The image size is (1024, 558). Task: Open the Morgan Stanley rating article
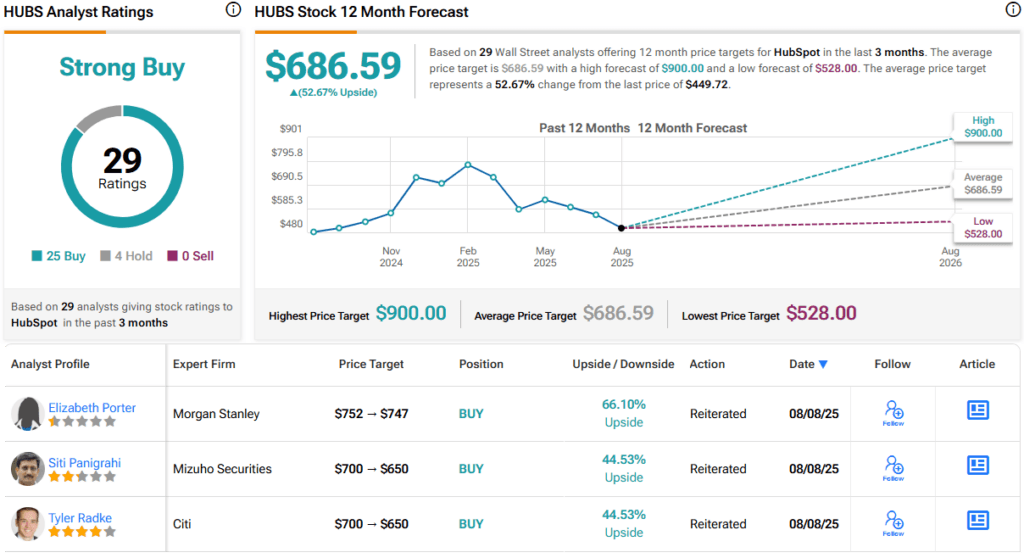[978, 410]
